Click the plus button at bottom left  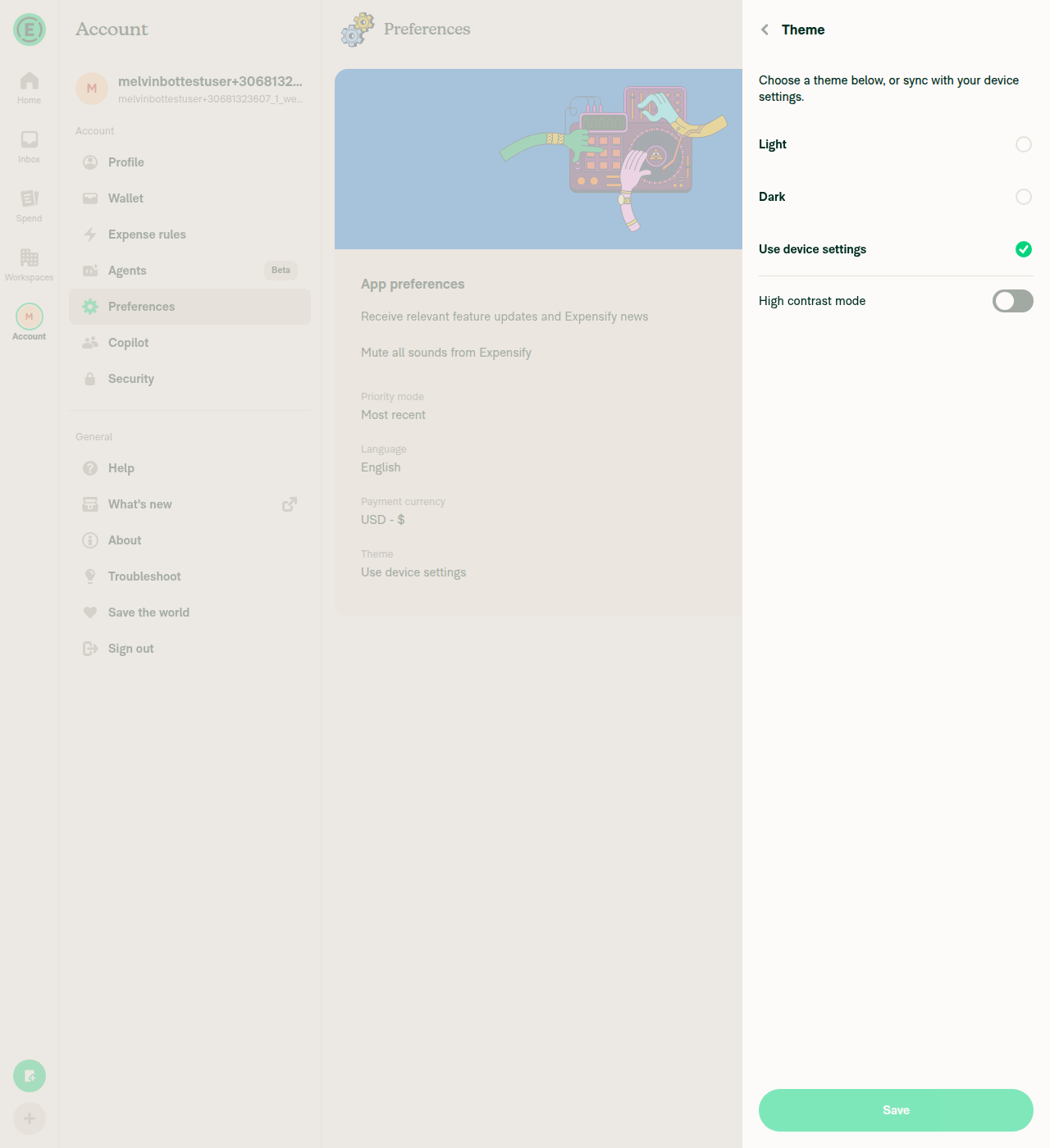click(x=30, y=1118)
